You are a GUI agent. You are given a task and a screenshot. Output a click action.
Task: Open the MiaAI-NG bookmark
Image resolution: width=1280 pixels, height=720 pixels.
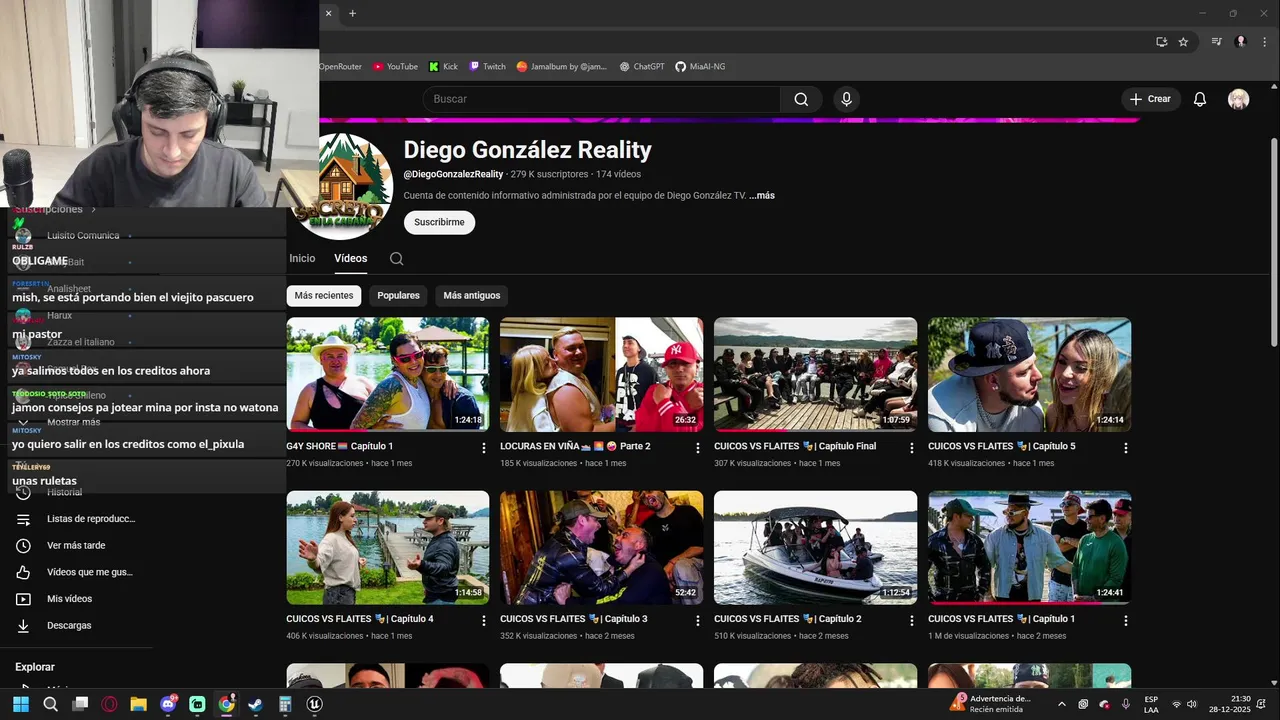click(x=700, y=67)
